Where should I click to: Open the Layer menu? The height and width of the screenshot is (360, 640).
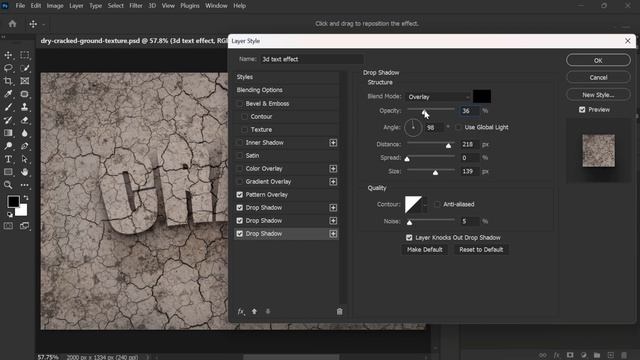(76, 6)
